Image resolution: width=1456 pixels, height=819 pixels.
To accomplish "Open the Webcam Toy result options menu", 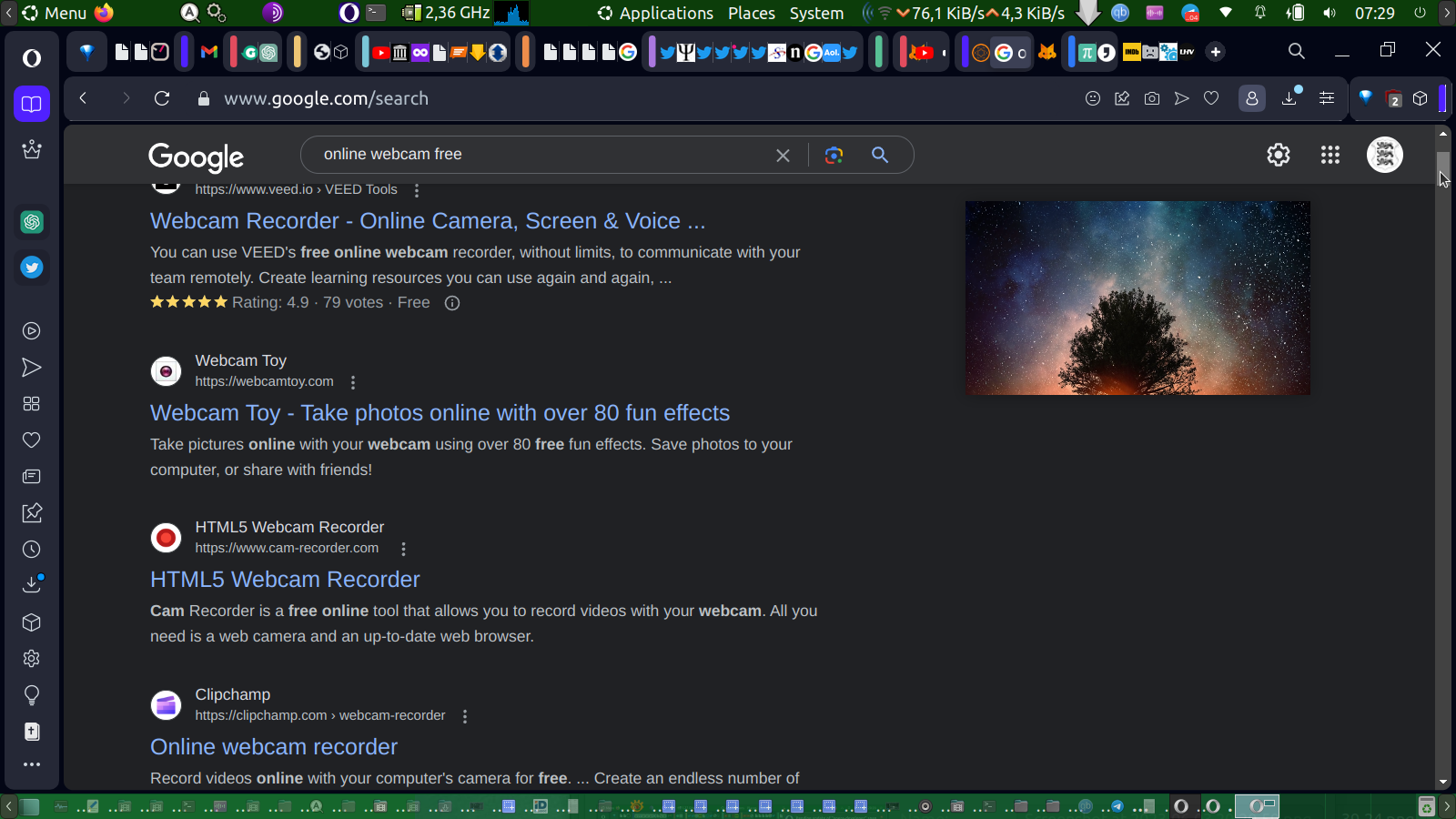I will [353, 382].
